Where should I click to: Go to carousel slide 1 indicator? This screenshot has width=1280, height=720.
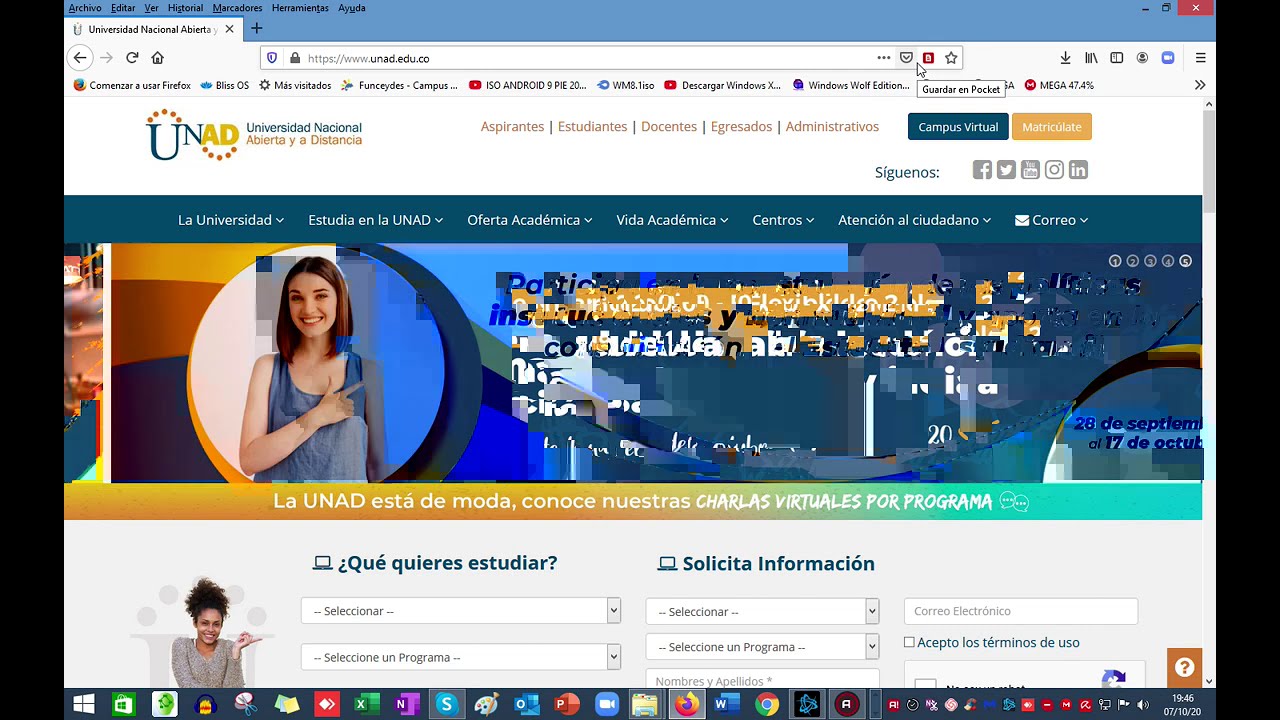(1115, 261)
